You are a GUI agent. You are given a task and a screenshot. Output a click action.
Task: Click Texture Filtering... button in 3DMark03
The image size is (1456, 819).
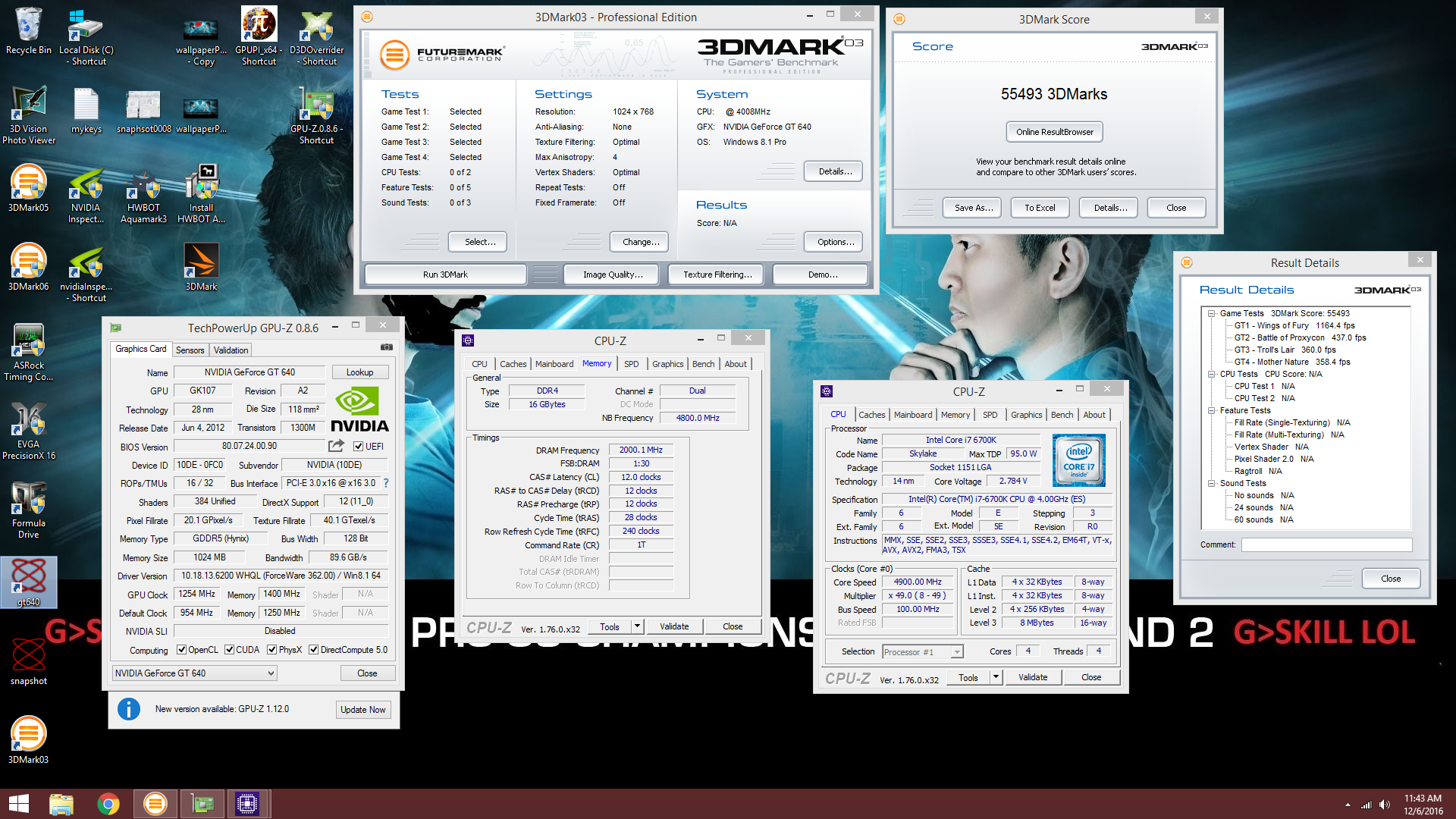[717, 275]
